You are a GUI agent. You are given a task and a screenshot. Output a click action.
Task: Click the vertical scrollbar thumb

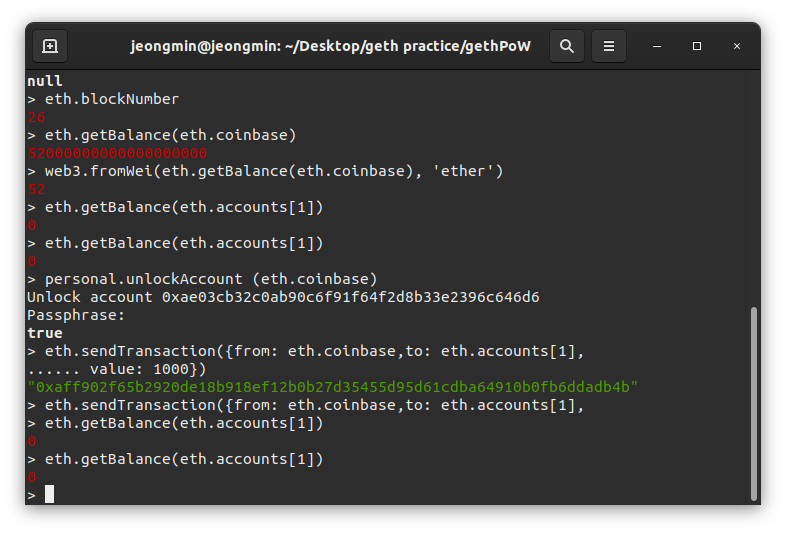[754, 400]
